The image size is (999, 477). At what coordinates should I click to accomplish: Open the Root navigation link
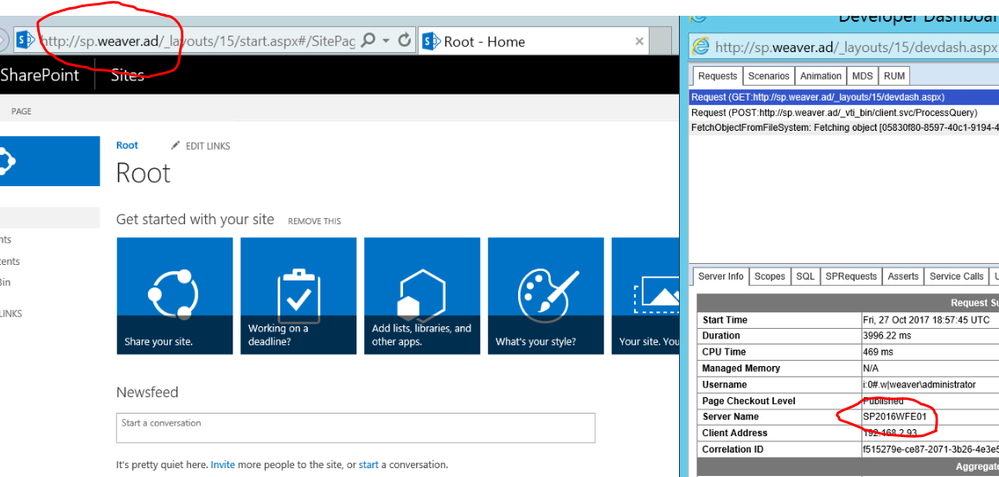(x=127, y=145)
